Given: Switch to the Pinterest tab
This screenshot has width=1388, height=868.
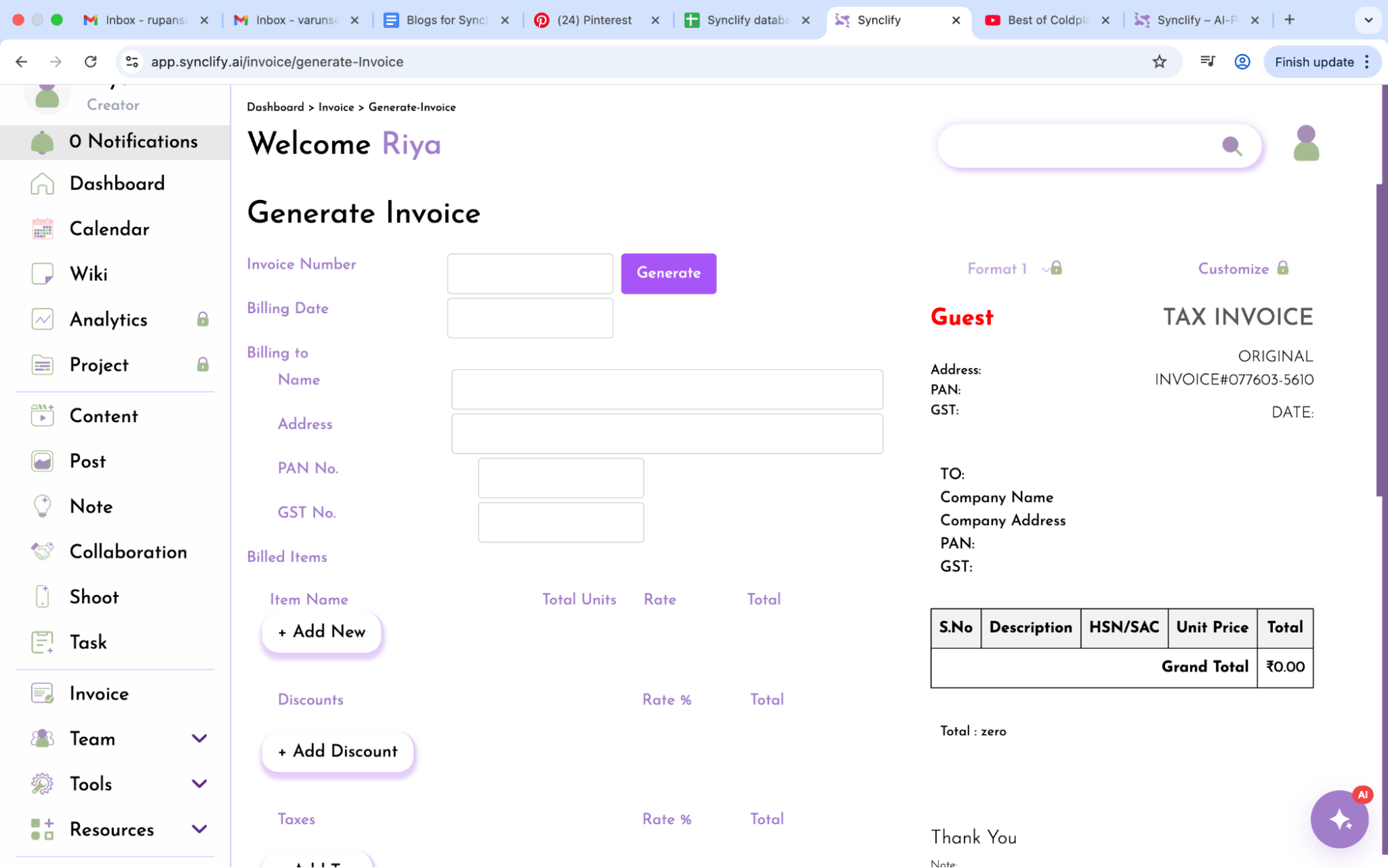Looking at the screenshot, I should pos(596,20).
